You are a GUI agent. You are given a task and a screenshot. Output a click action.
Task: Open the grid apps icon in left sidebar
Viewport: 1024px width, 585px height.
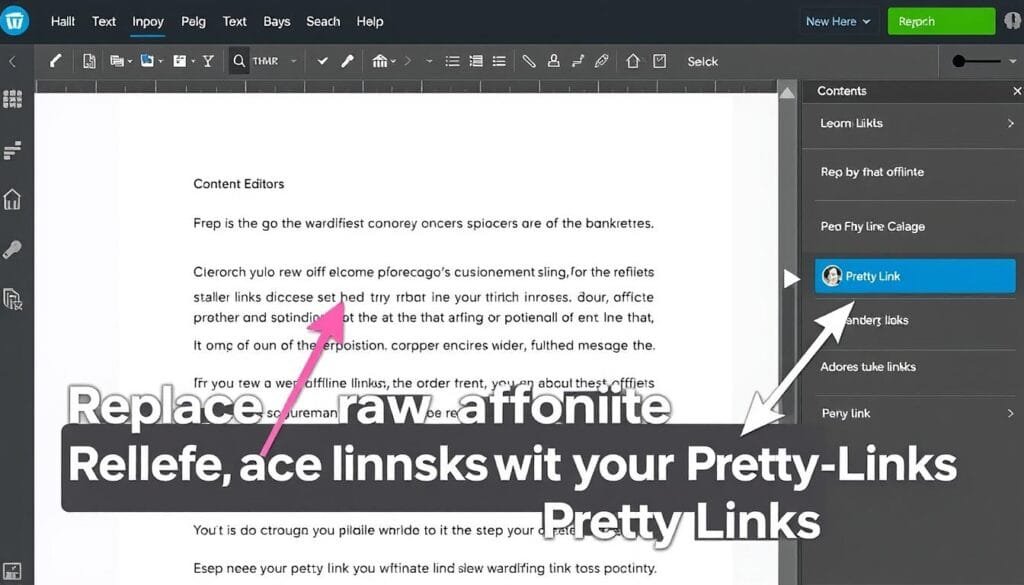click(13, 99)
